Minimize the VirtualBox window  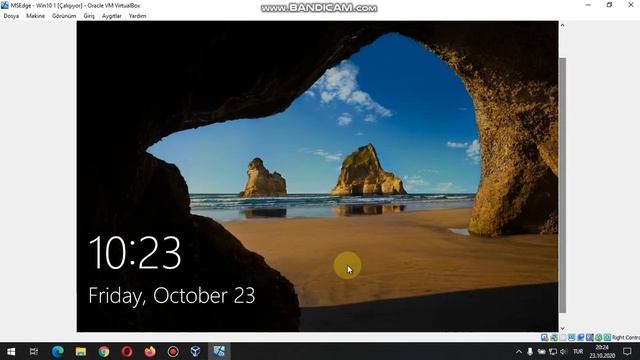588,5
